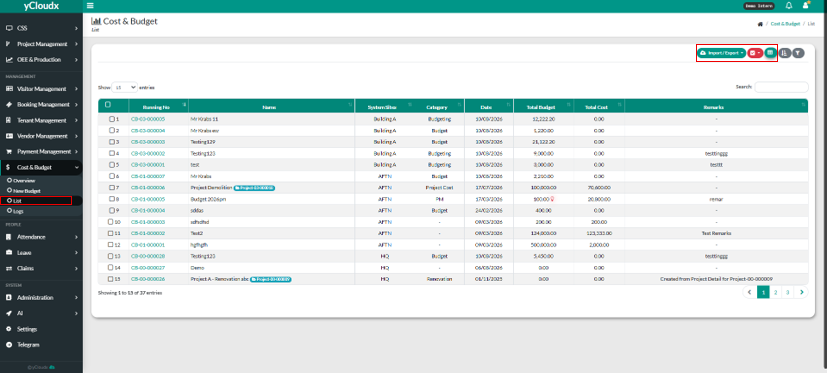Screen dimensions: 832x375
Task: Click the Tenant Management icon
Action: tap(8, 120)
